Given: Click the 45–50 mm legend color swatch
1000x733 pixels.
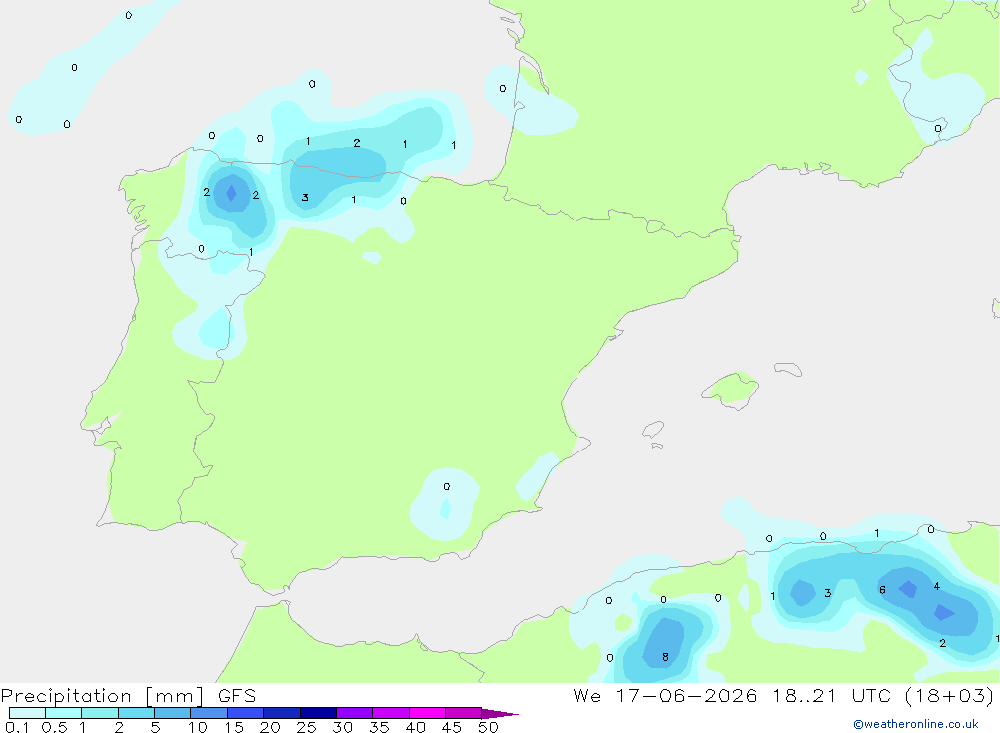Looking at the screenshot, I should click(x=463, y=713).
